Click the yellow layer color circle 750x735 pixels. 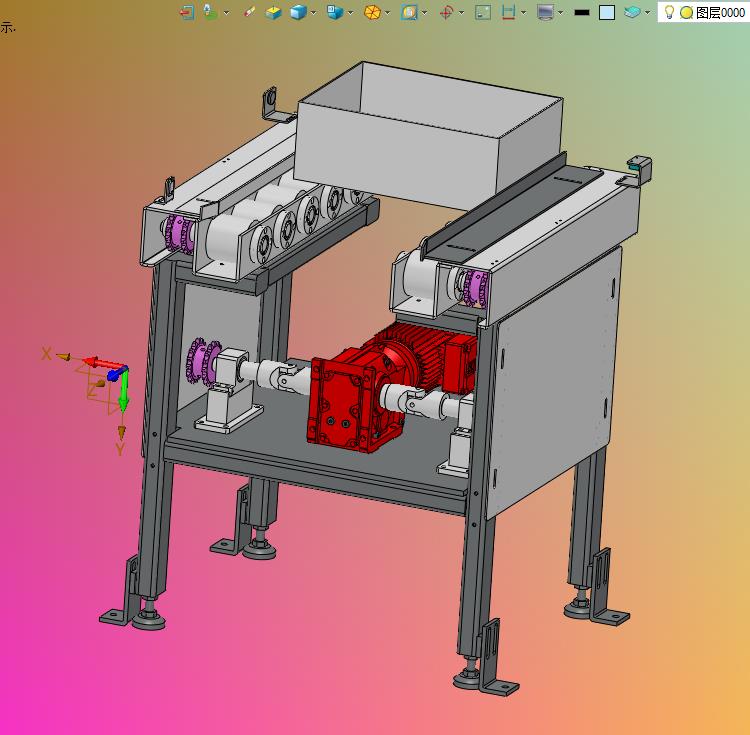tap(686, 12)
